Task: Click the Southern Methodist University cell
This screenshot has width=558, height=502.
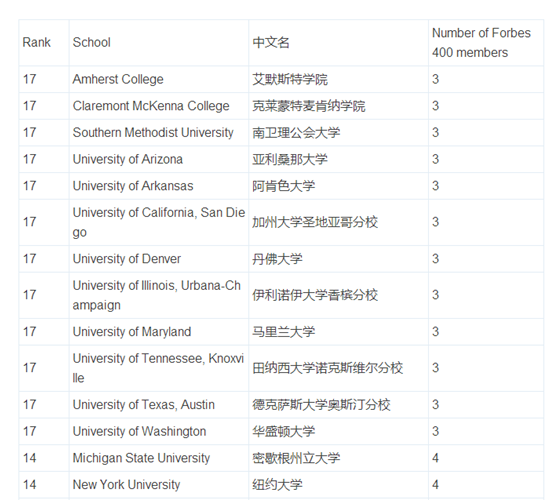Action: point(159,132)
